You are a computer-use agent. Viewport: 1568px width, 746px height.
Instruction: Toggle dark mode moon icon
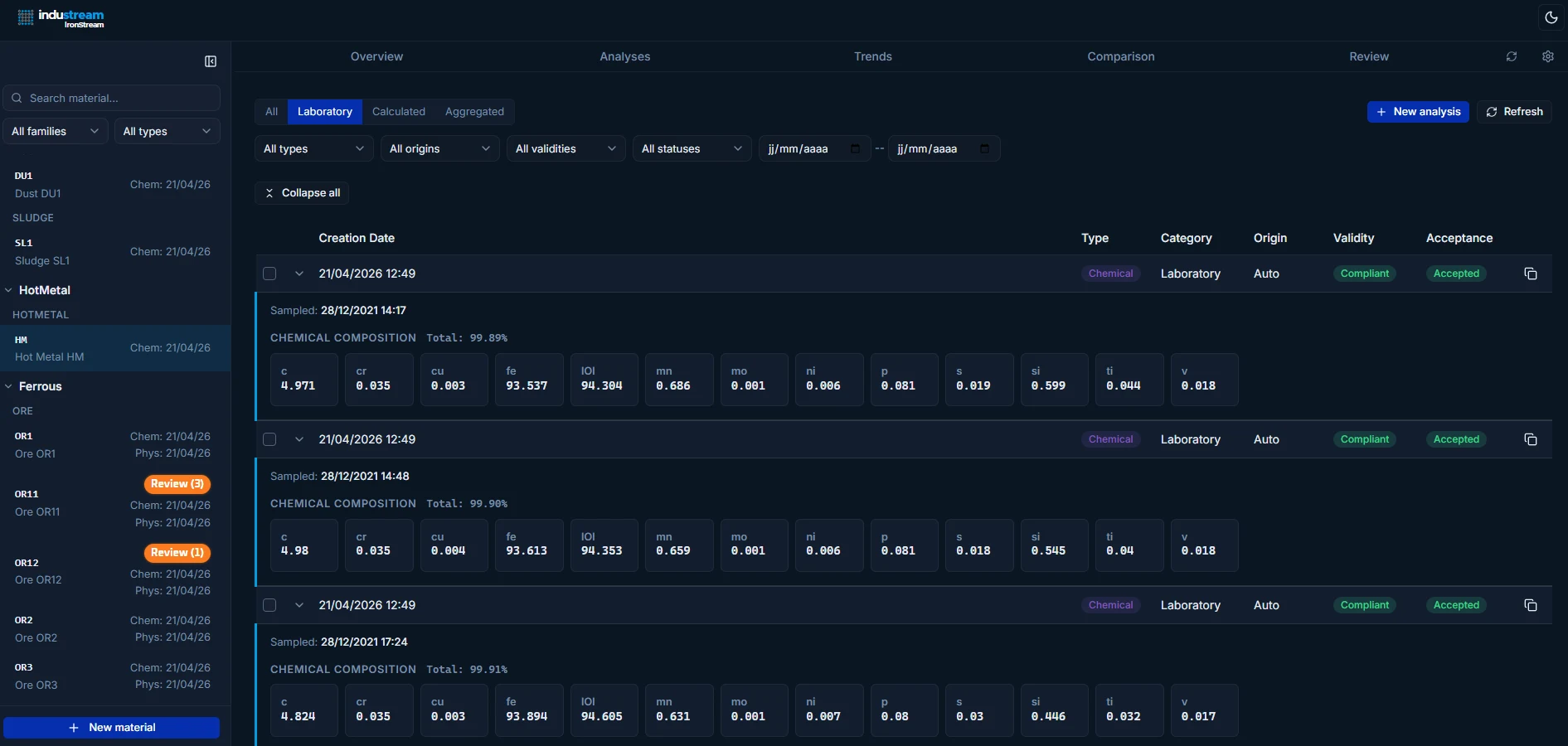pos(1551,17)
